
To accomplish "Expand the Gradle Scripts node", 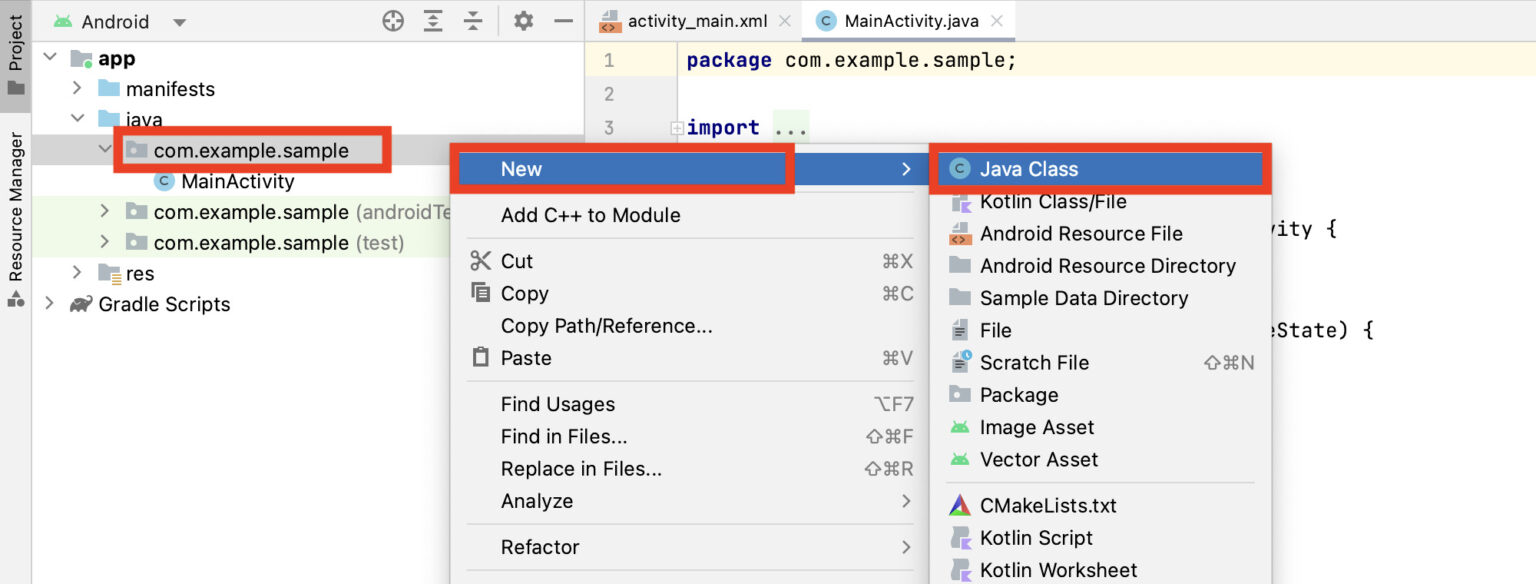I will [x=50, y=304].
